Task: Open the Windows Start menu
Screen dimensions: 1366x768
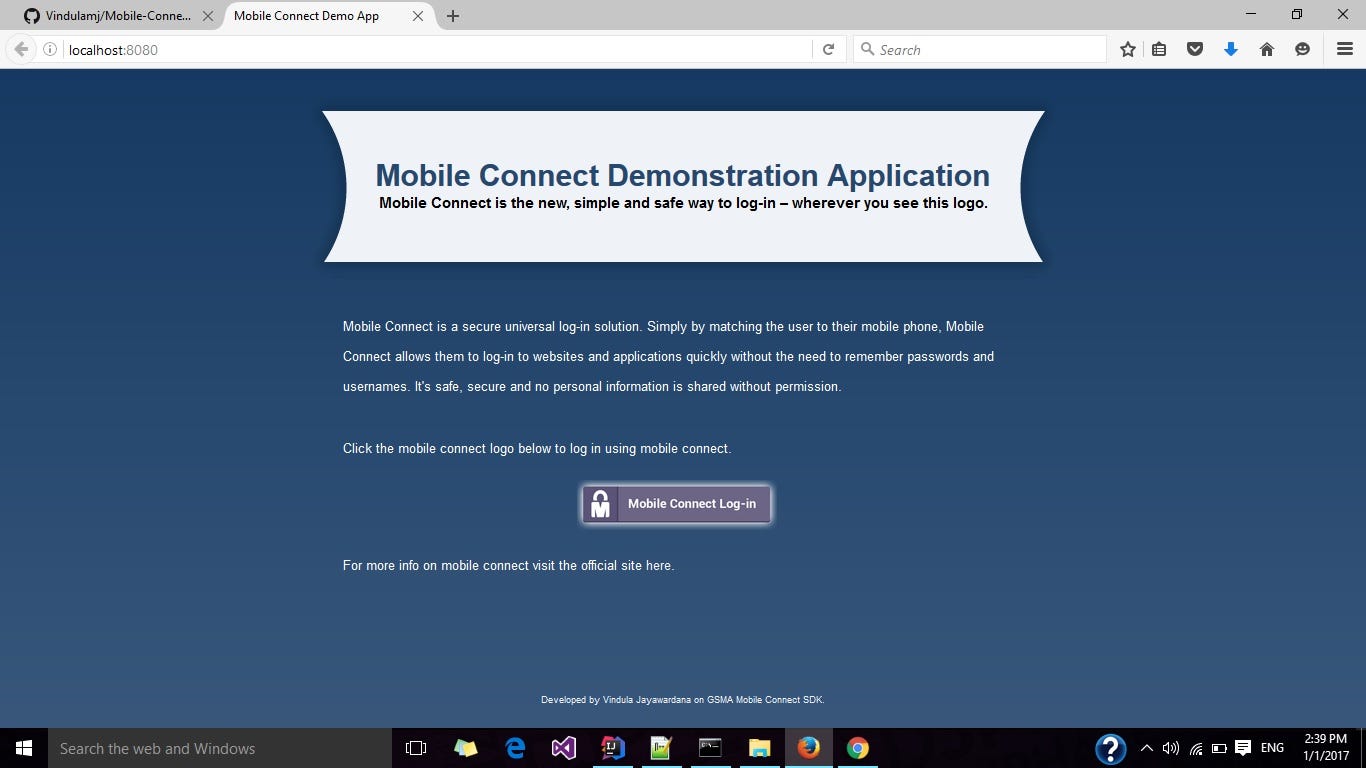Action: pyautogui.click(x=24, y=748)
